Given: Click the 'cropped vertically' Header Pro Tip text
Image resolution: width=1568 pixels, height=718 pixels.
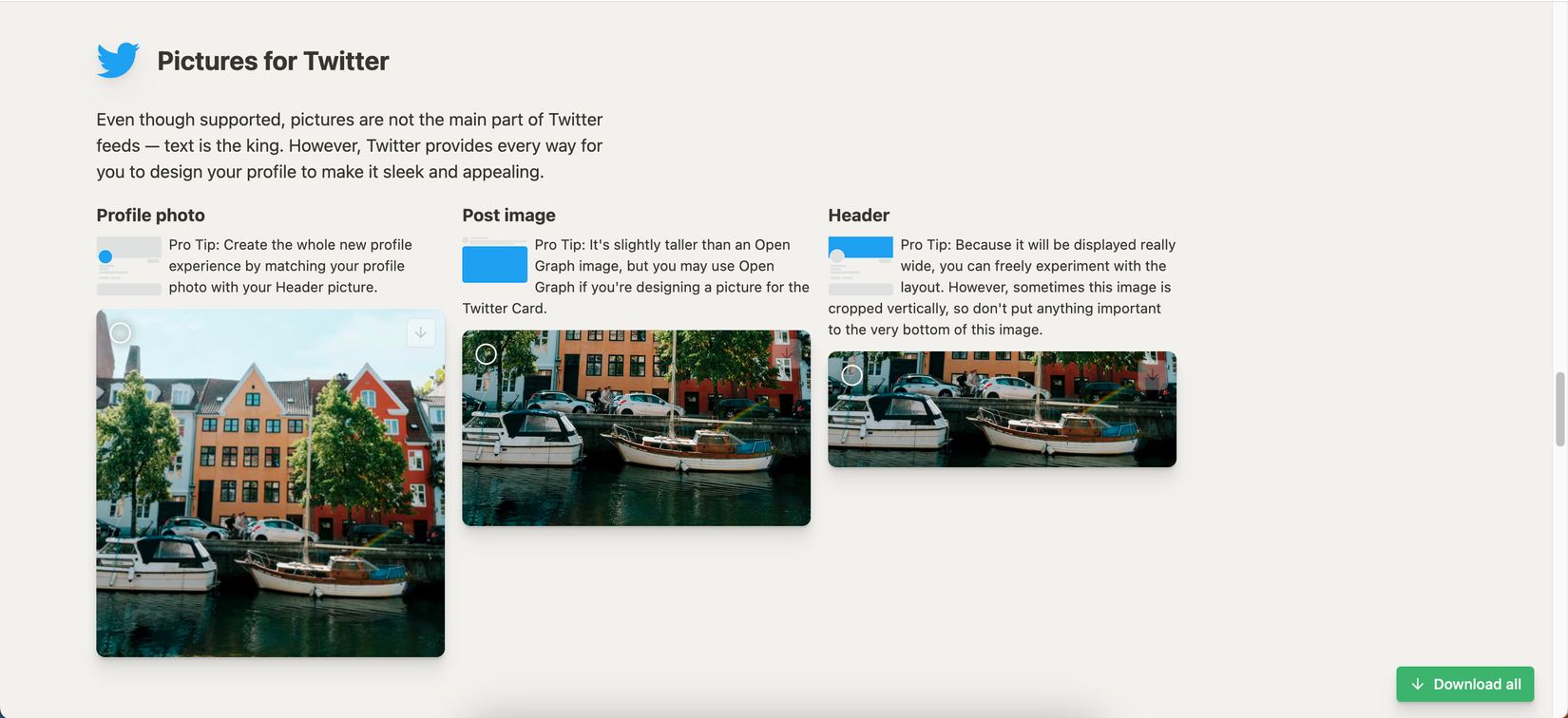Looking at the screenshot, I should (1002, 287).
